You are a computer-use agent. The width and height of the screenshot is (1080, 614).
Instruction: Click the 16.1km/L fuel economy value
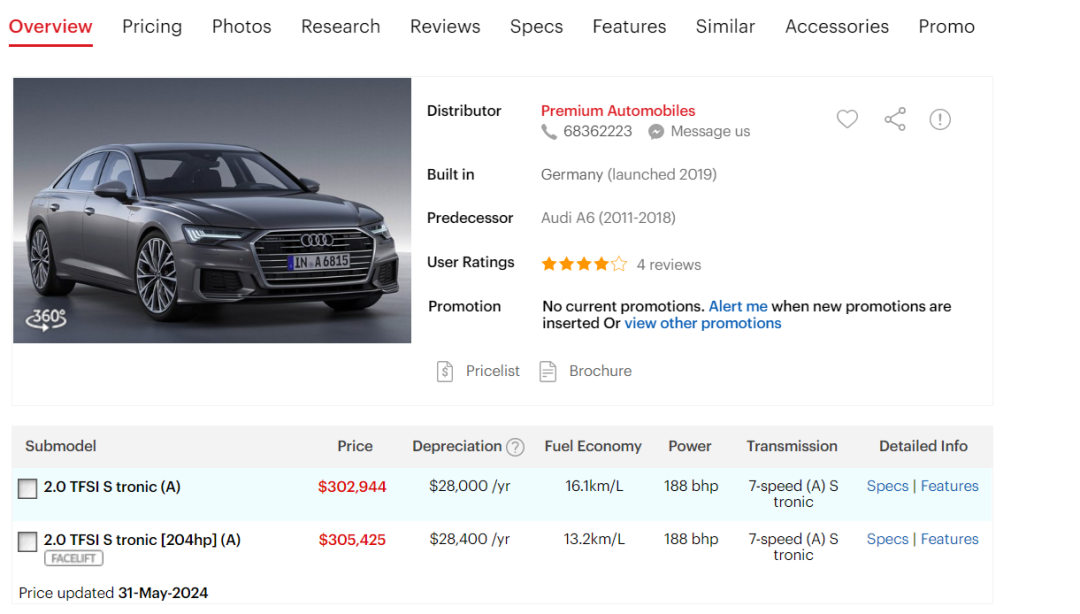point(594,487)
